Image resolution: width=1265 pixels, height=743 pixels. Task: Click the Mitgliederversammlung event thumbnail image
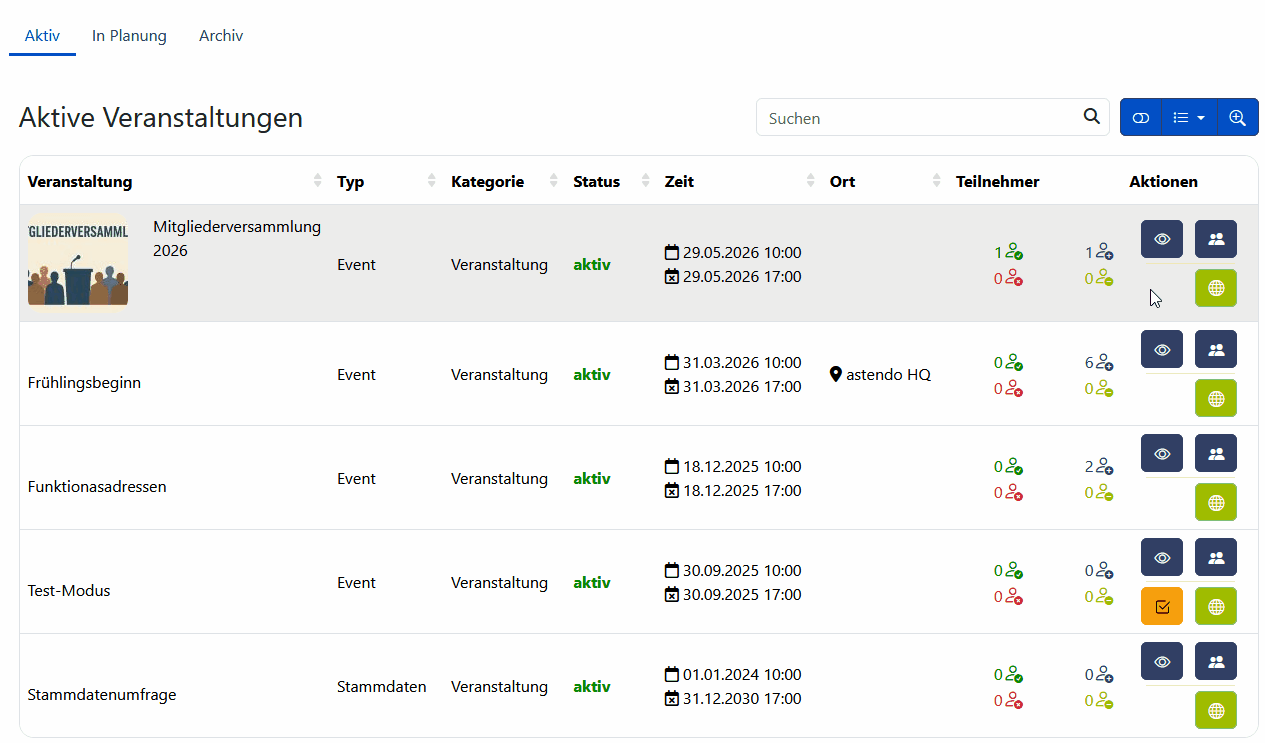tap(78, 263)
